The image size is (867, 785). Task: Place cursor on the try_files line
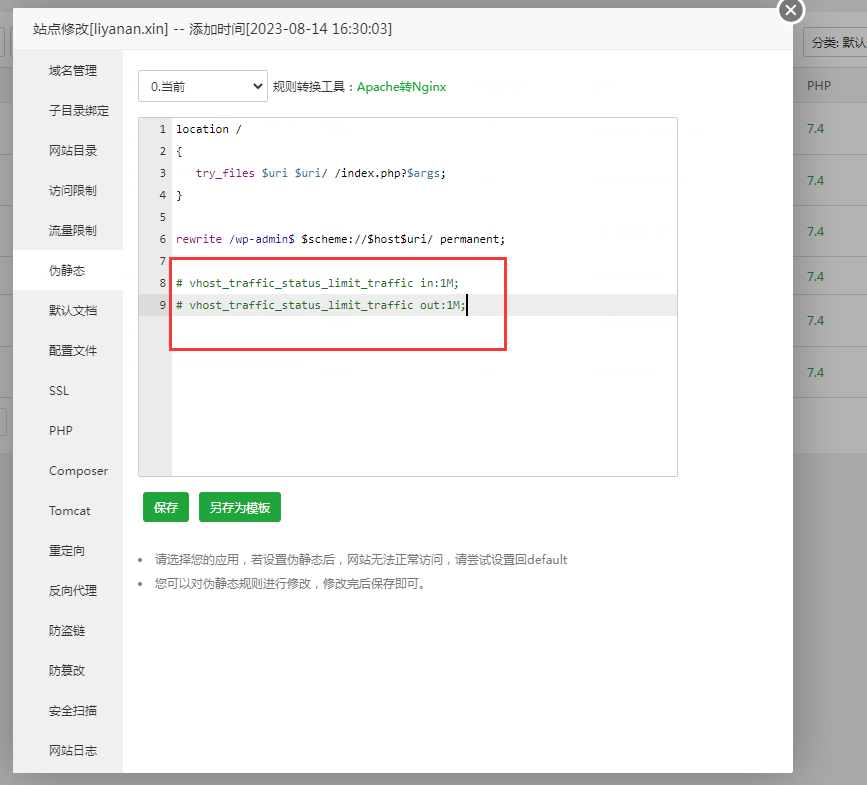[320, 173]
